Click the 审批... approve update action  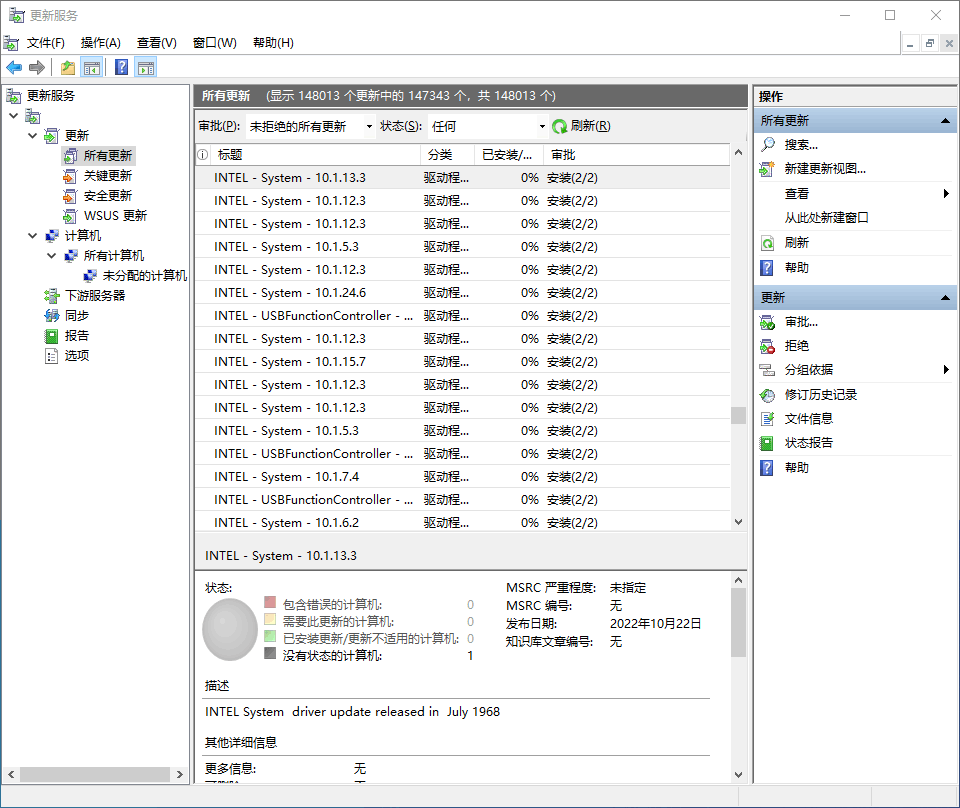pyautogui.click(x=801, y=322)
